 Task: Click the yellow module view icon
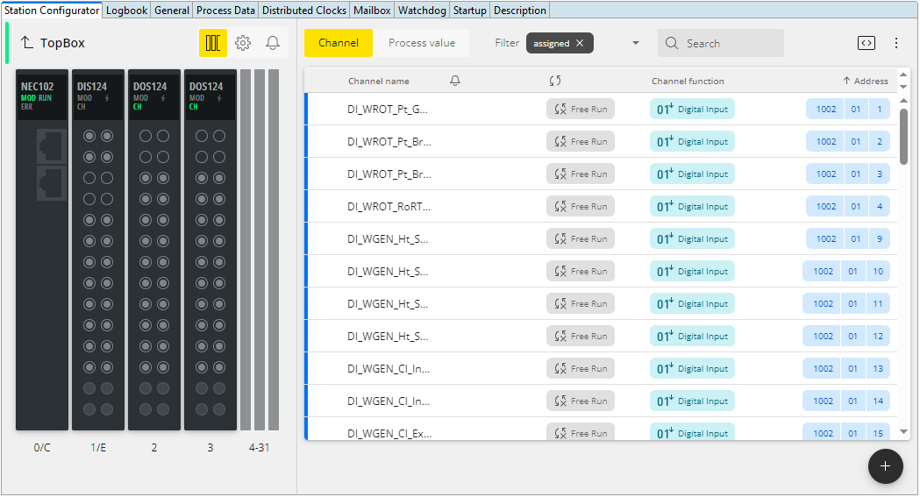tap(212, 43)
